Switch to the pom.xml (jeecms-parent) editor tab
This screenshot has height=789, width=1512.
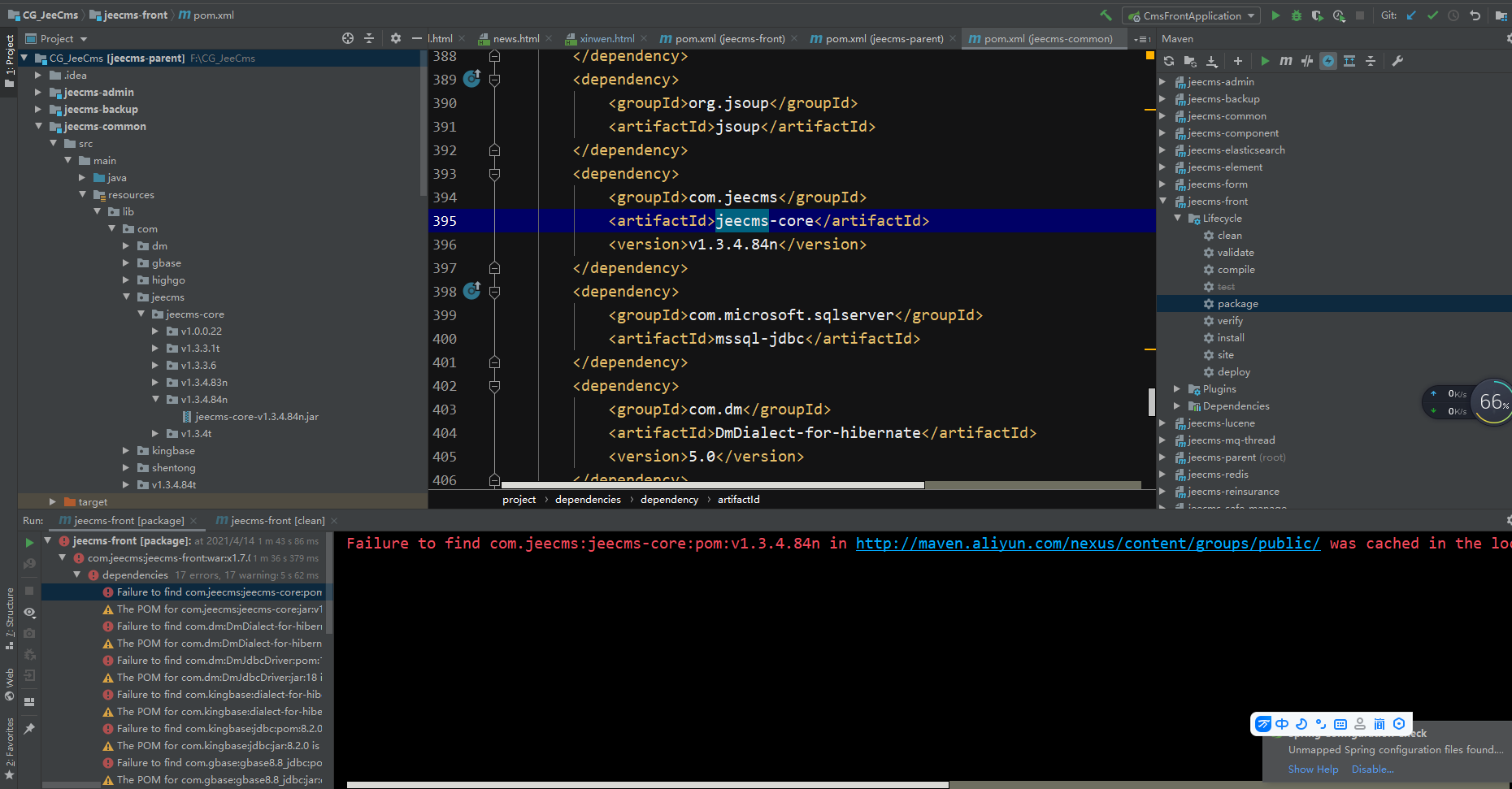tap(884, 39)
